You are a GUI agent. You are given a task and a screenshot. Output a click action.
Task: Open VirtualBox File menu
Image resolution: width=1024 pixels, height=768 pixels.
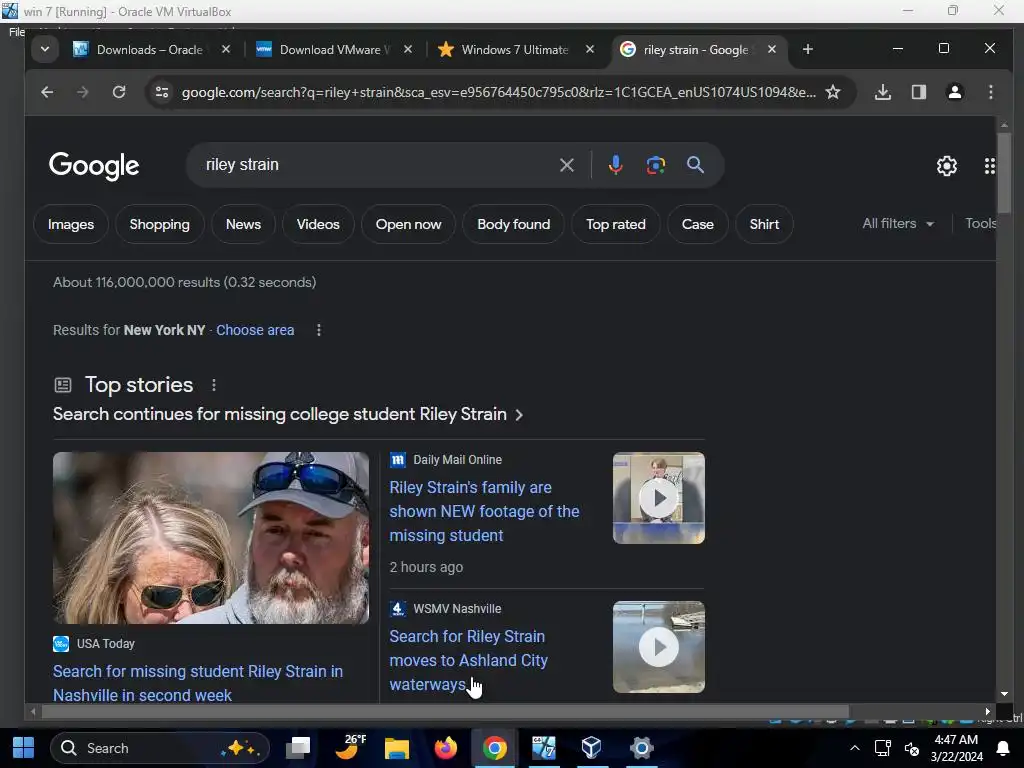point(16,31)
